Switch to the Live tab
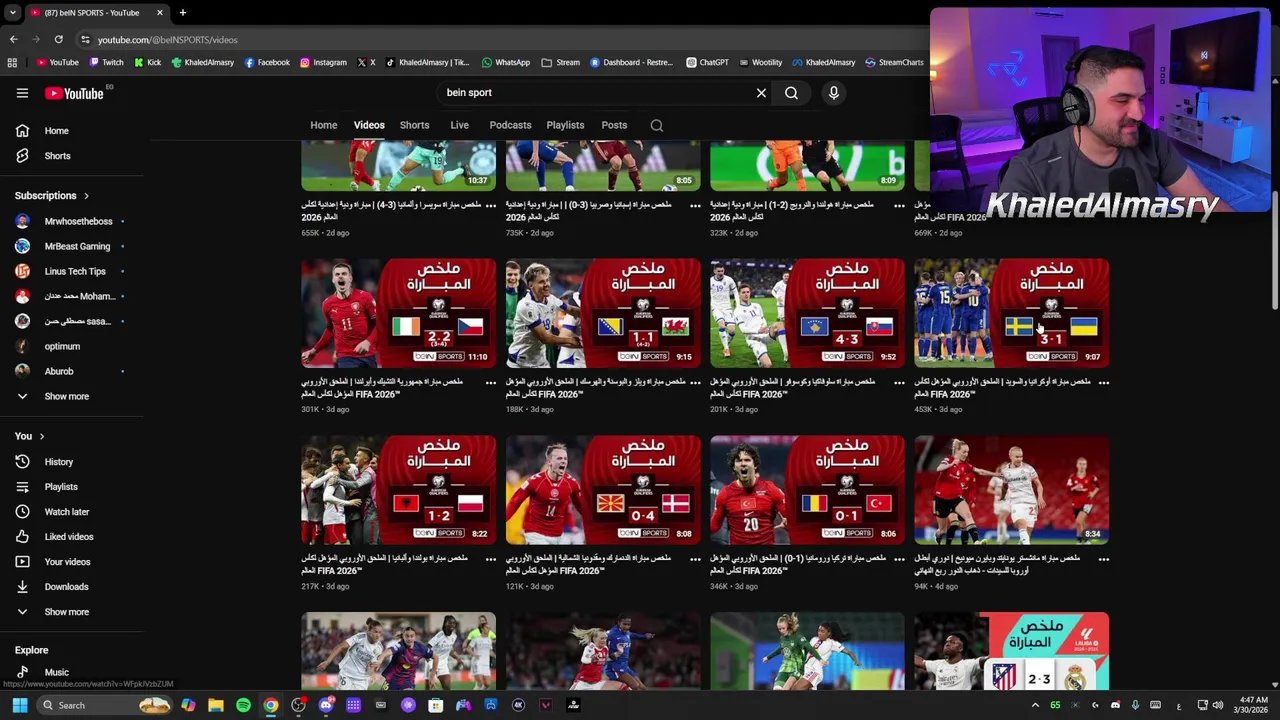The height and width of the screenshot is (720, 1280). [459, 125]
